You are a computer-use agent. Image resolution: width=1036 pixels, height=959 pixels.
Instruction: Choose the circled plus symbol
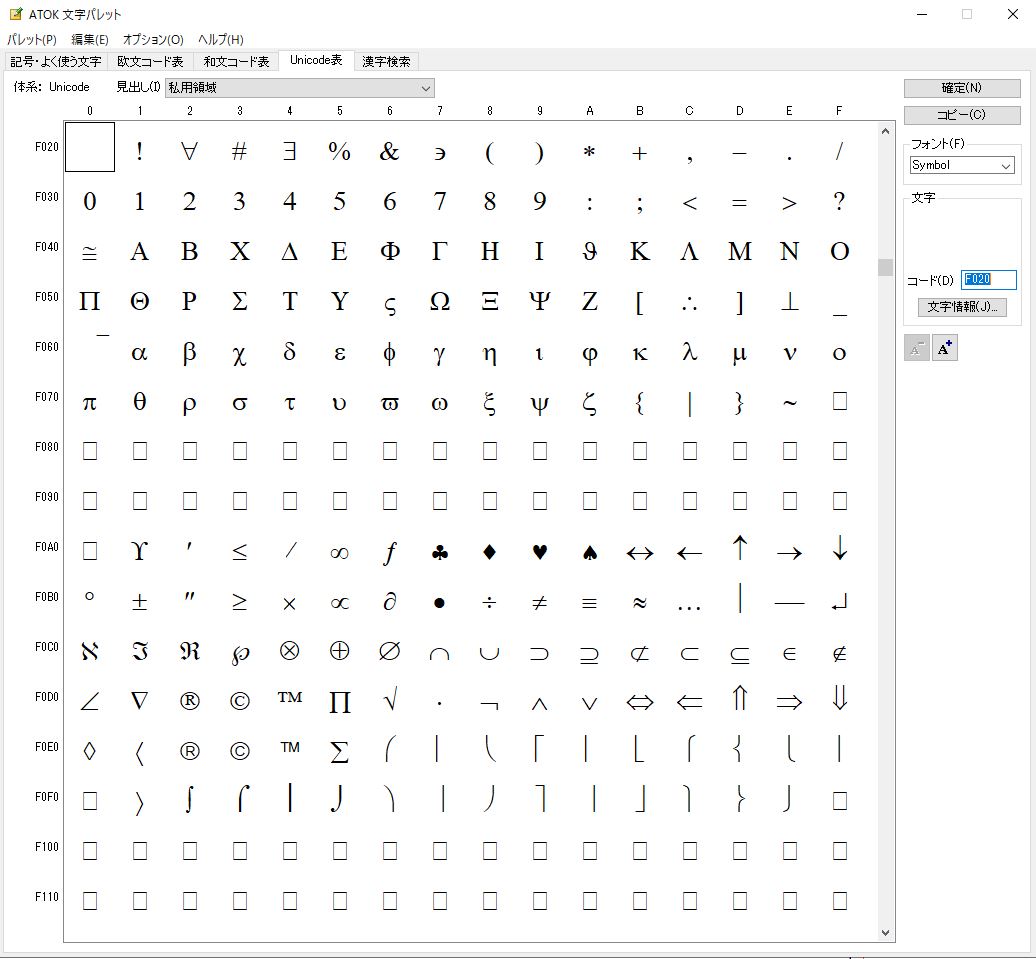[340, 651]
